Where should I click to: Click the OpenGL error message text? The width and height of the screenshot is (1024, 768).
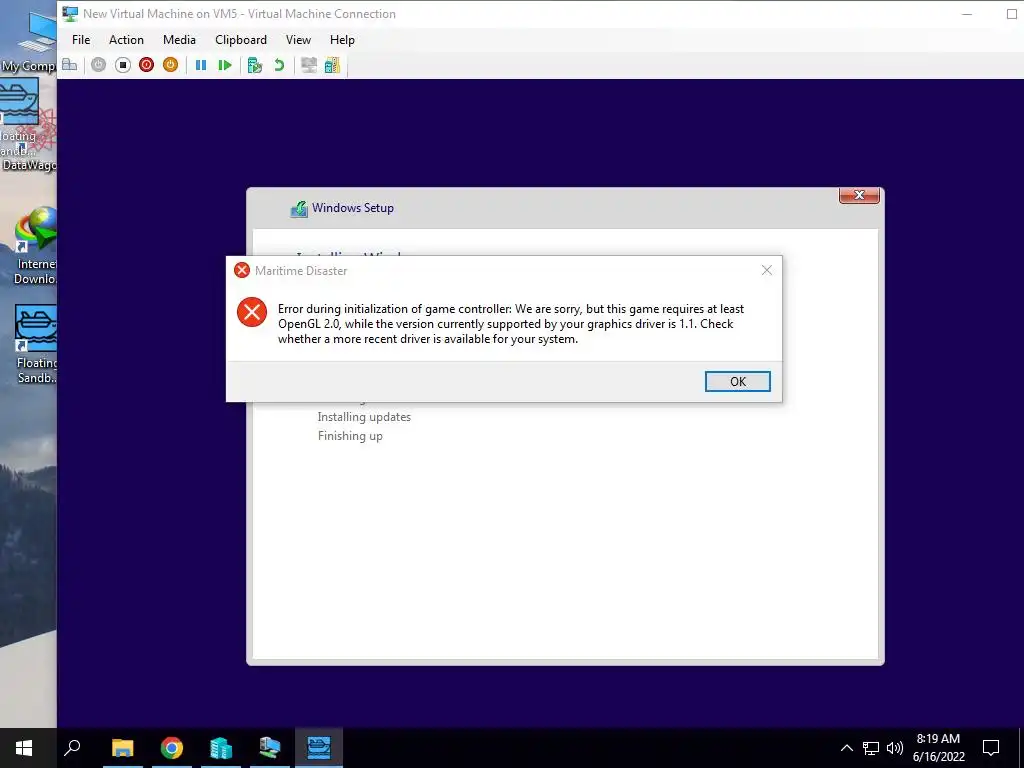[511, 324]
